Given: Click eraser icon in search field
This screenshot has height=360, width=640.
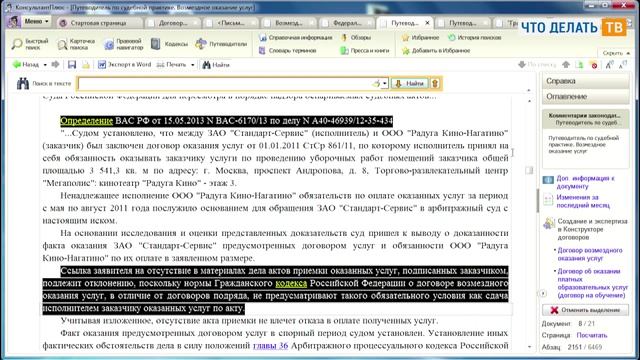Looking at the screenshot, I should (376, 83).
